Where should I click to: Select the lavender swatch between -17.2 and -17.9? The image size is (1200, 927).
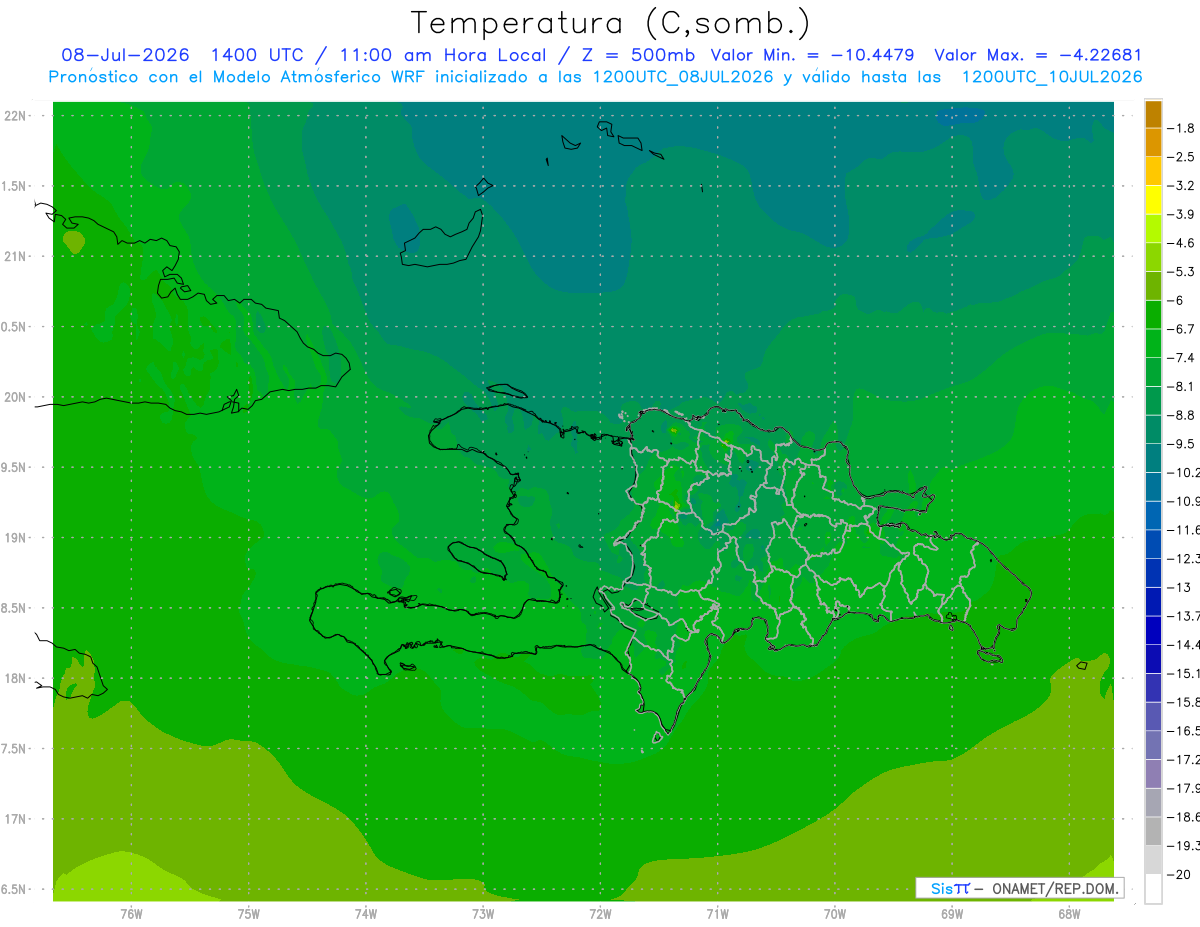coord(1153,773)
